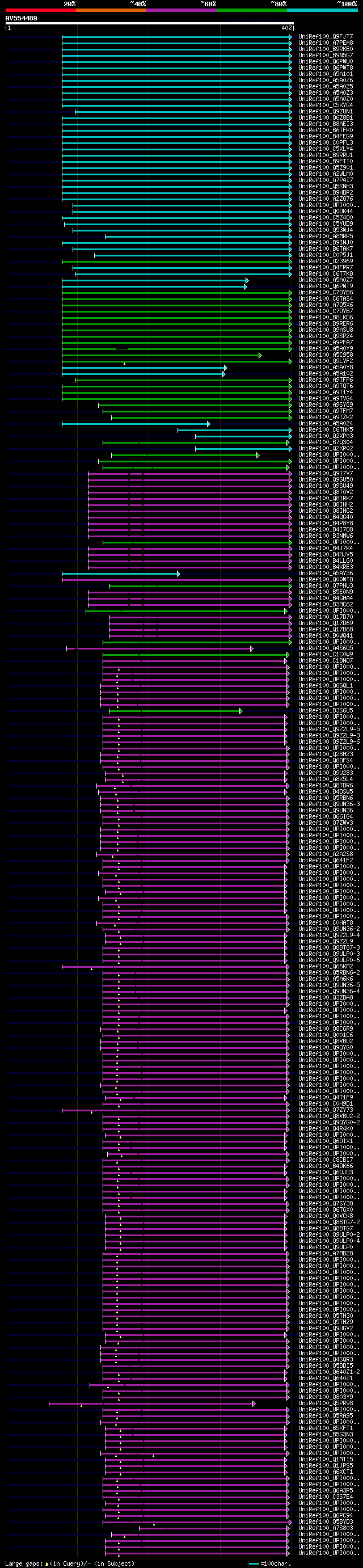Screen dimensions: 363x1568
Task: Select hit UniRef100_Q66KM2
Action: (325, 966)
